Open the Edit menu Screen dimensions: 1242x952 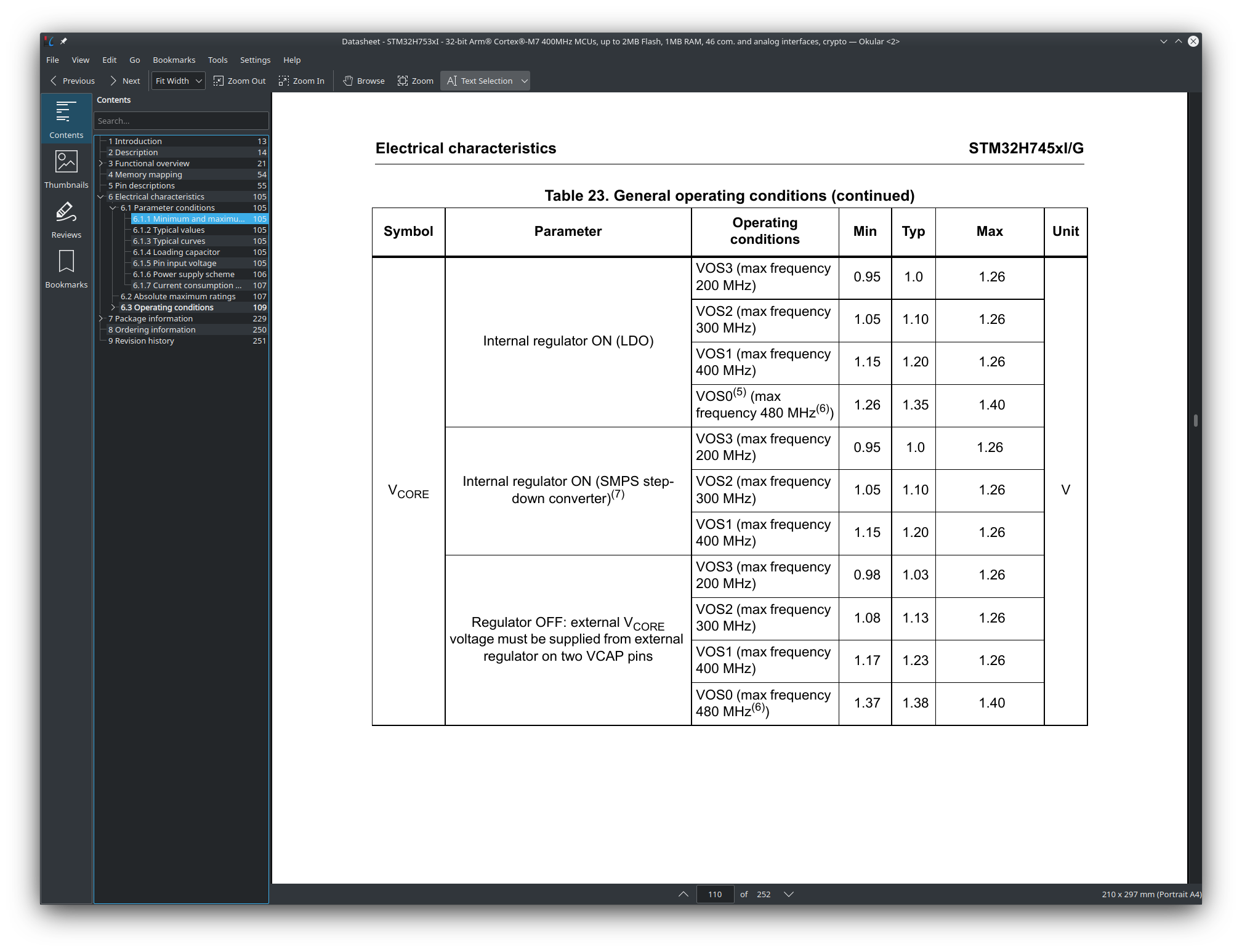click(x=110, y=60)
